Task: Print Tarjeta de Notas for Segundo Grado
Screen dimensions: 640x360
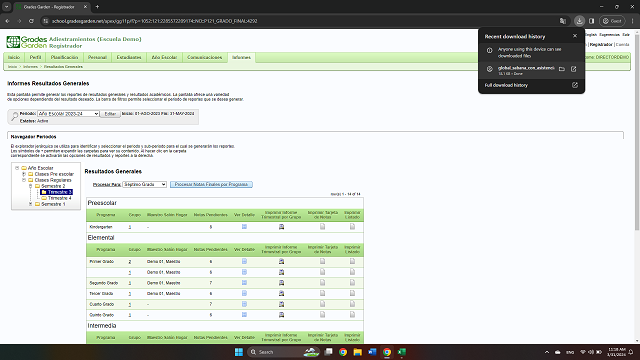Action: pyautogui.click(x=322, y=282)
